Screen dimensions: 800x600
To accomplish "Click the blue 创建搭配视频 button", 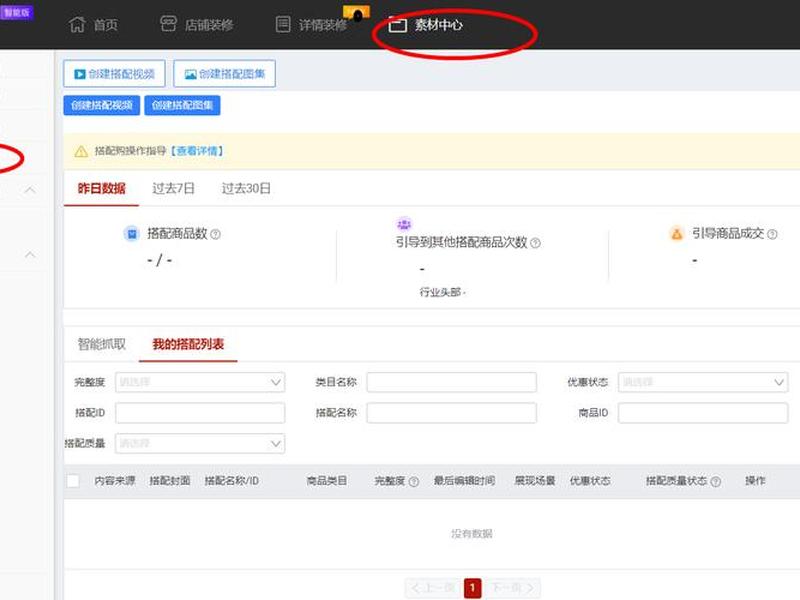I will [102, 105].
